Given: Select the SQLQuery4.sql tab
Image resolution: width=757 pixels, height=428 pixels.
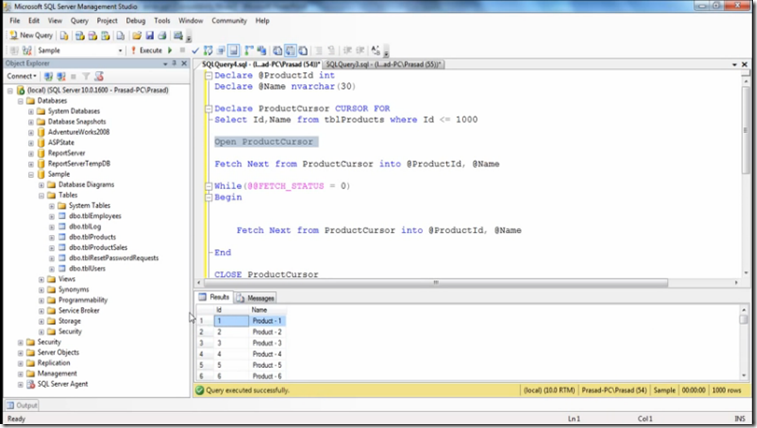Looking at the screenshot, I should click(x=261, y=64).
